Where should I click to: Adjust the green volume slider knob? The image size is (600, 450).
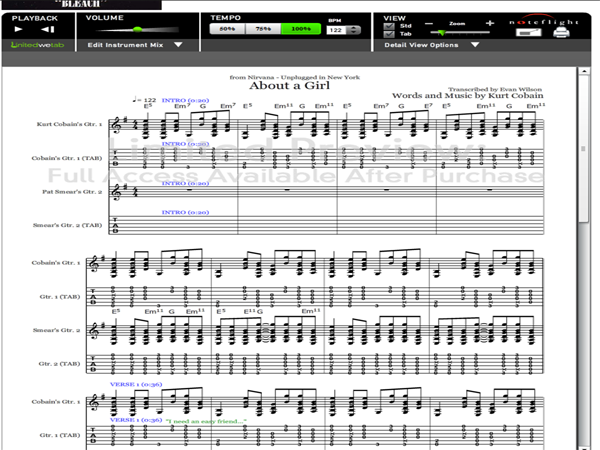pyautogui.click(x=137, y=29)
